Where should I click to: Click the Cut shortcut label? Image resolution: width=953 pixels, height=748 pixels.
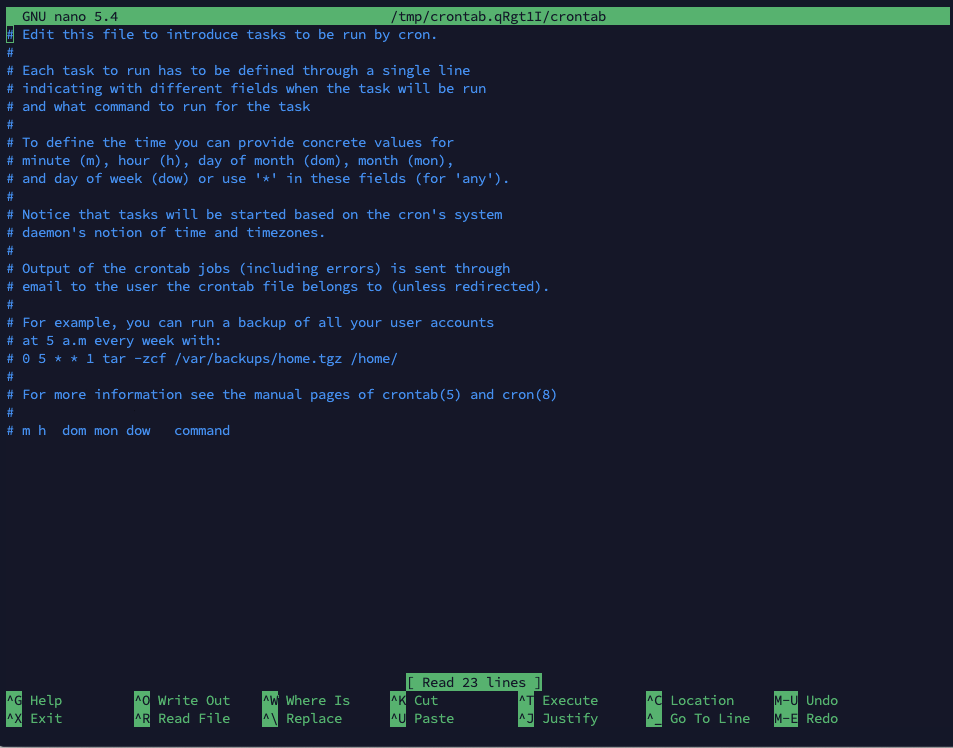tap(426, 701)
